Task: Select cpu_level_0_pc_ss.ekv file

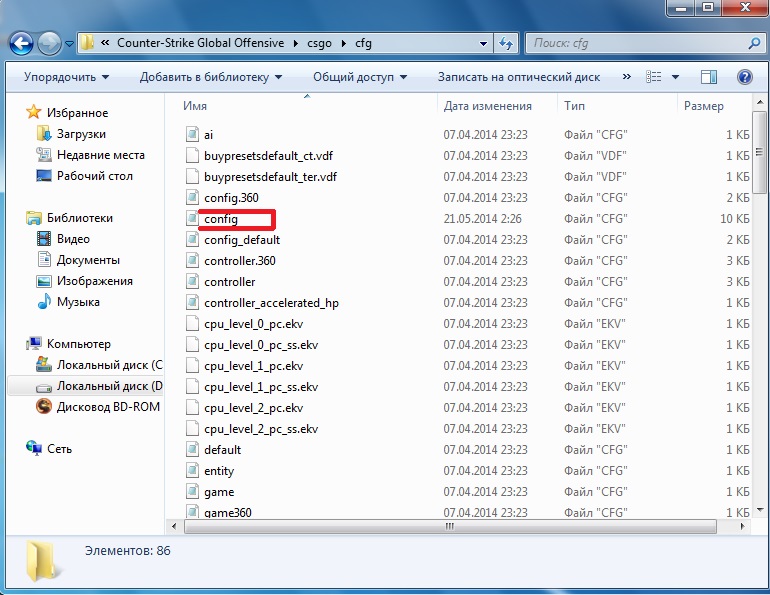Action: (x=261, y=345)
